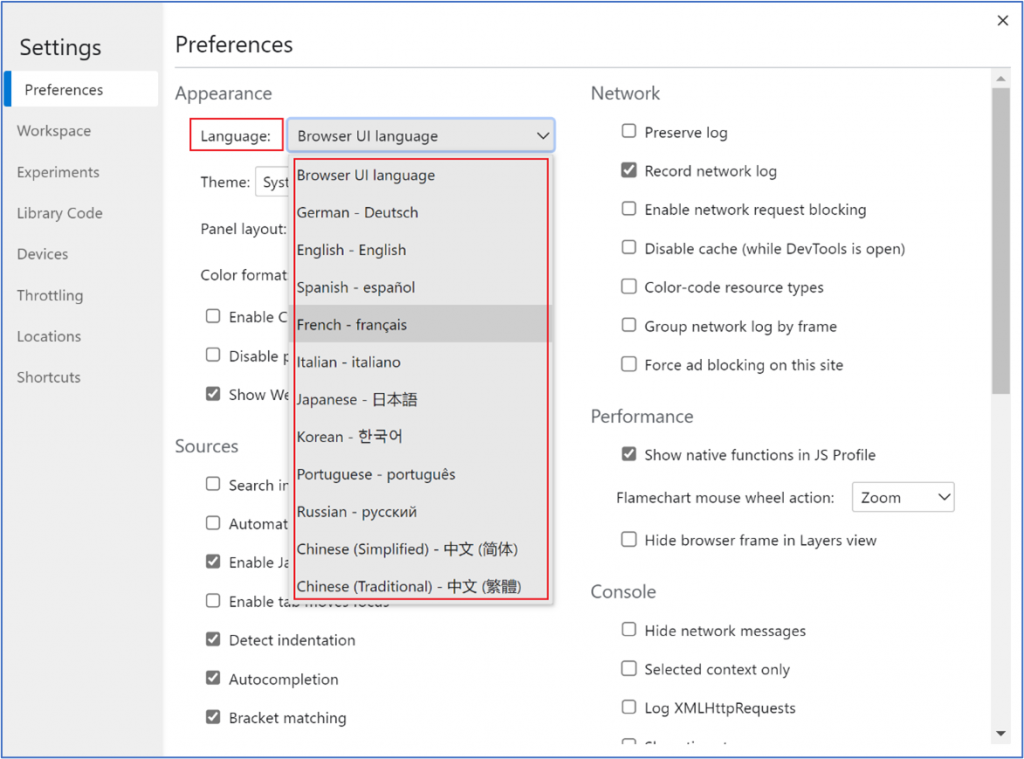
Task: Close the Settings panel with the X icon
Action: click(1003, 21)
